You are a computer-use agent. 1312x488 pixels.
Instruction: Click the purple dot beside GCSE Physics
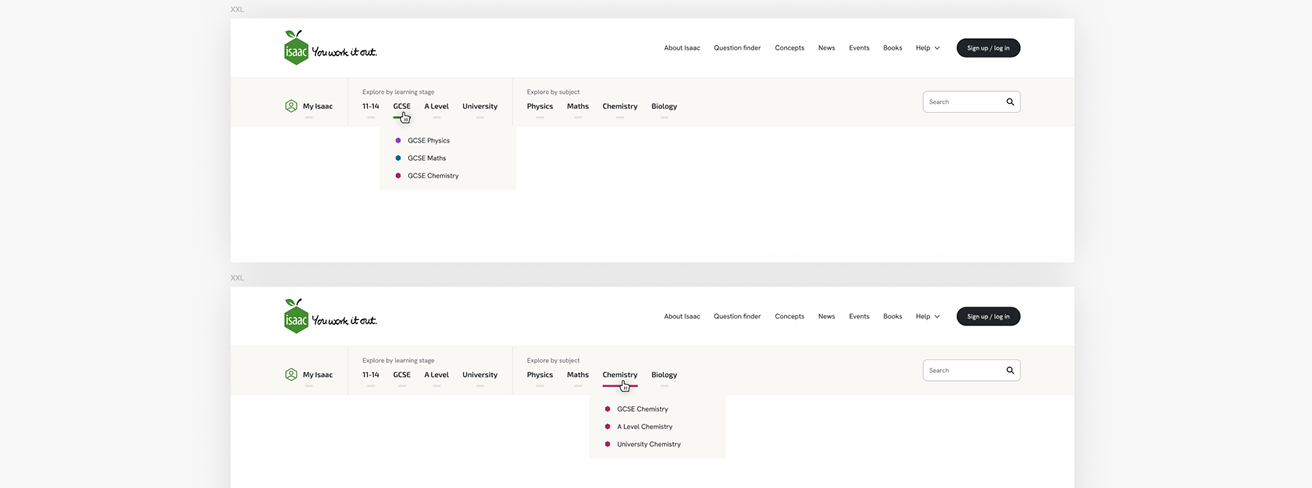click(x=398, y=141)
